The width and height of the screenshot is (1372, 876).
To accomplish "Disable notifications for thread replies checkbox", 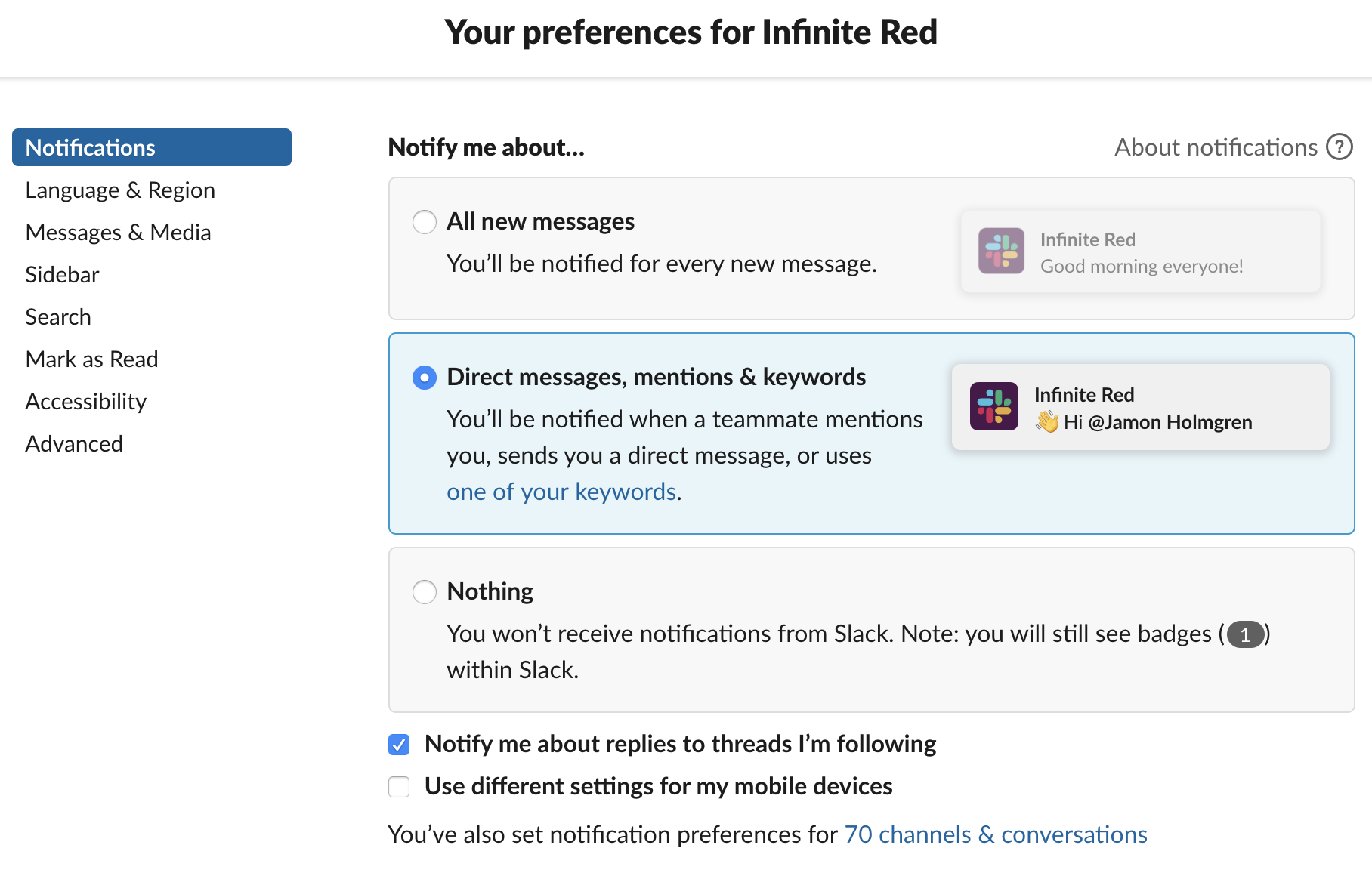I will pos(399,745).
